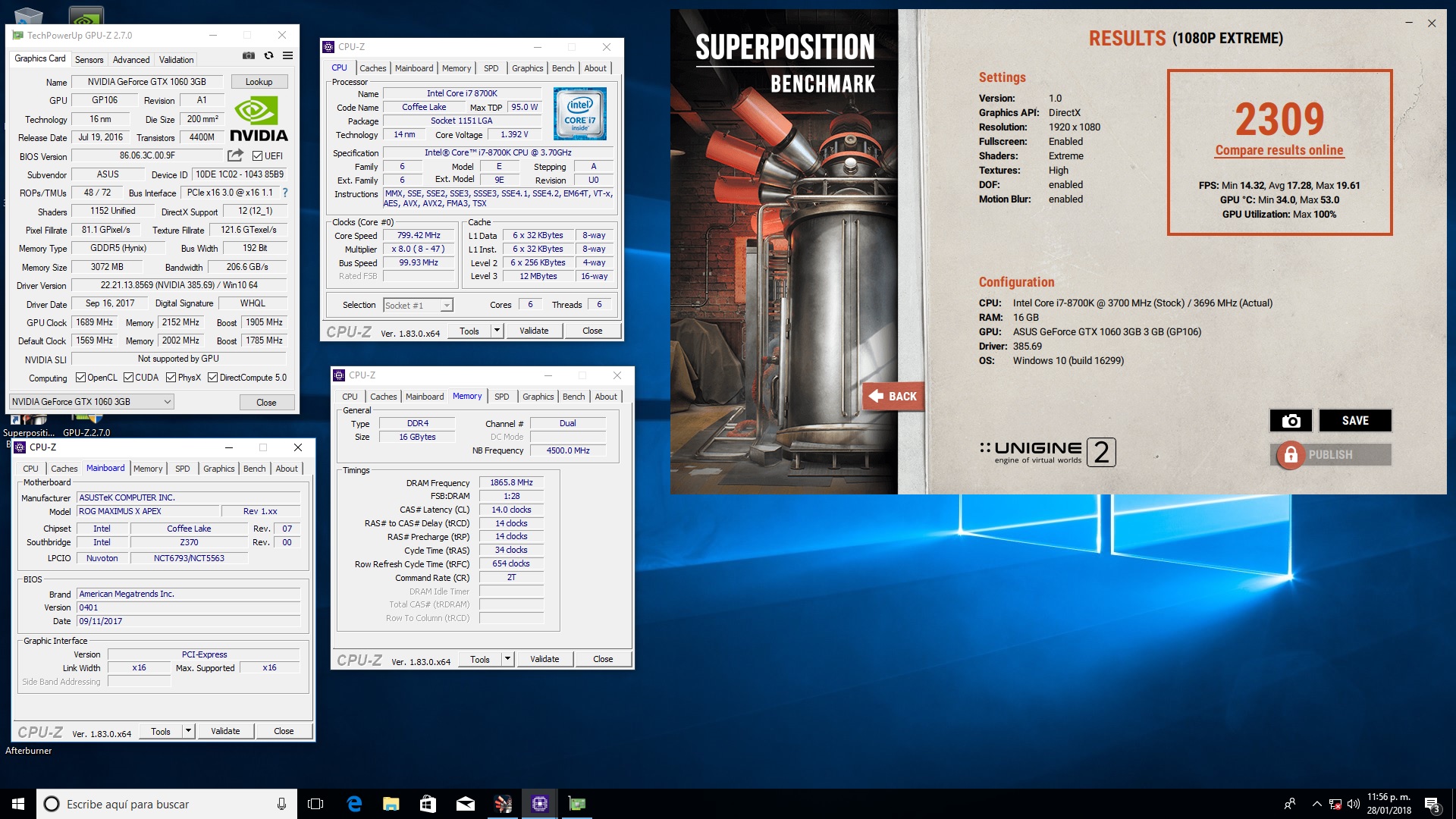Open Windows Start menu
Viewport: 1456px width, 819px height.
pos(18,804)
